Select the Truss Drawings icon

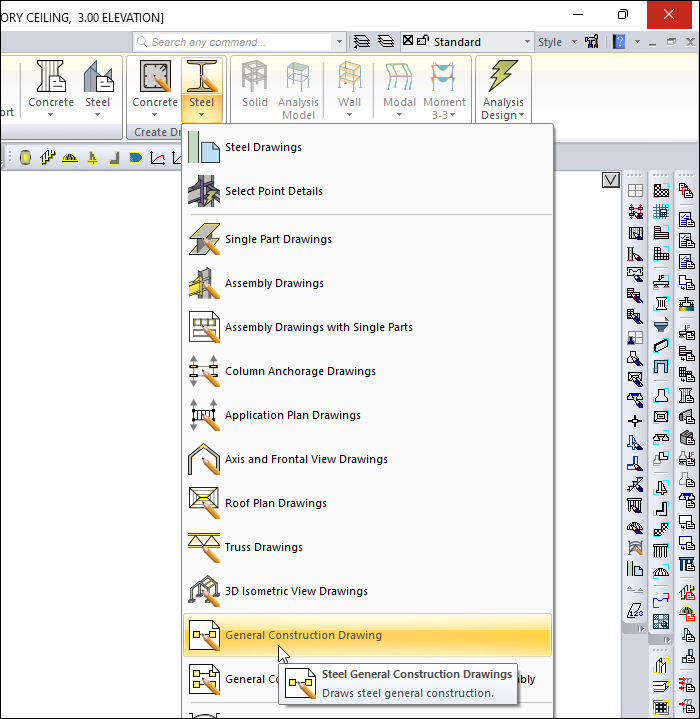tap(204, 548)
